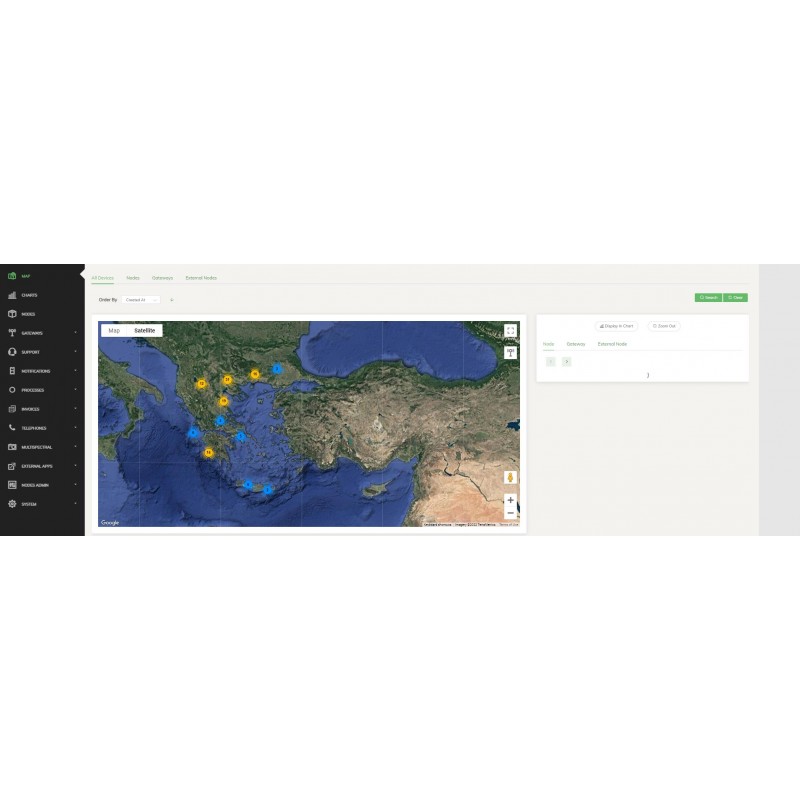The image size is (800, 800).
Task: Select the Gateway tab in side panel
Action: pyautogui.click(x=576, y=344)
